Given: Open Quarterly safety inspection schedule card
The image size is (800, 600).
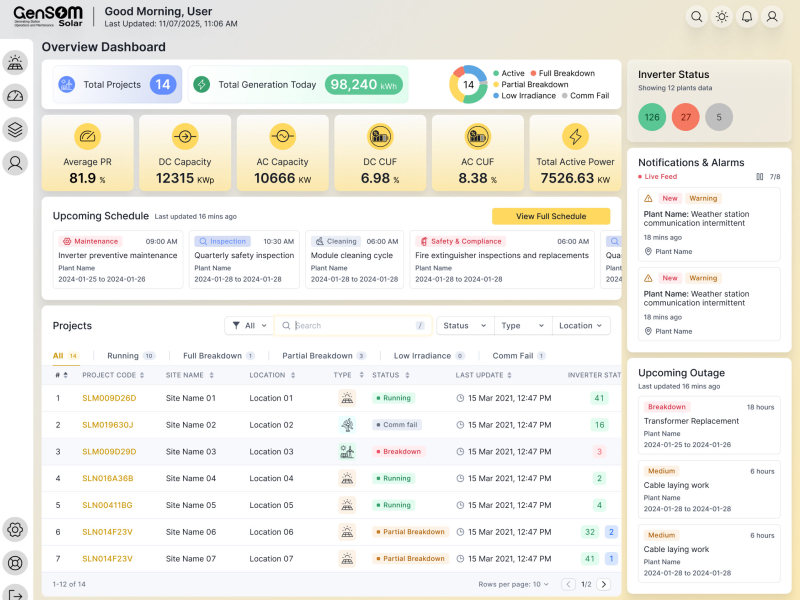Looking at the screenshot, I should click(244, 260).
